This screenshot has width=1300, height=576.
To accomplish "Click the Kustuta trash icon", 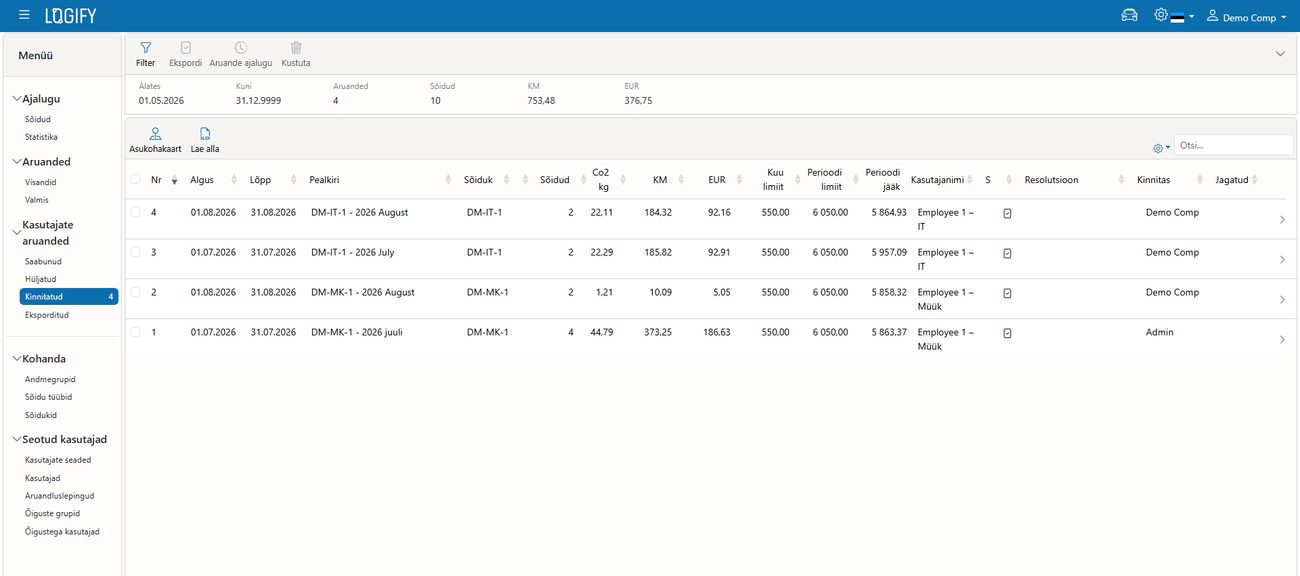I will 296,54.
